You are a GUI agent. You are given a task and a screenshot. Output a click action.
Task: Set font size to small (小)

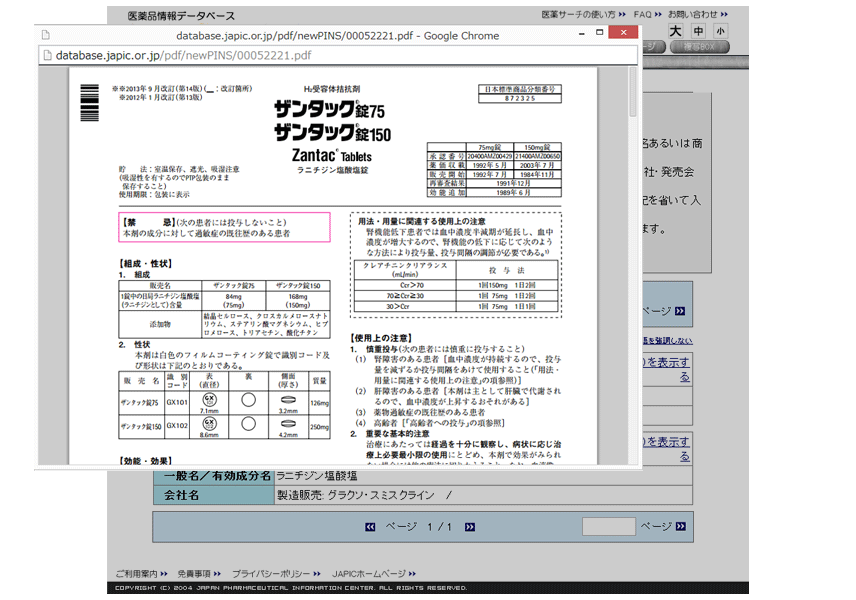point(721,31)
